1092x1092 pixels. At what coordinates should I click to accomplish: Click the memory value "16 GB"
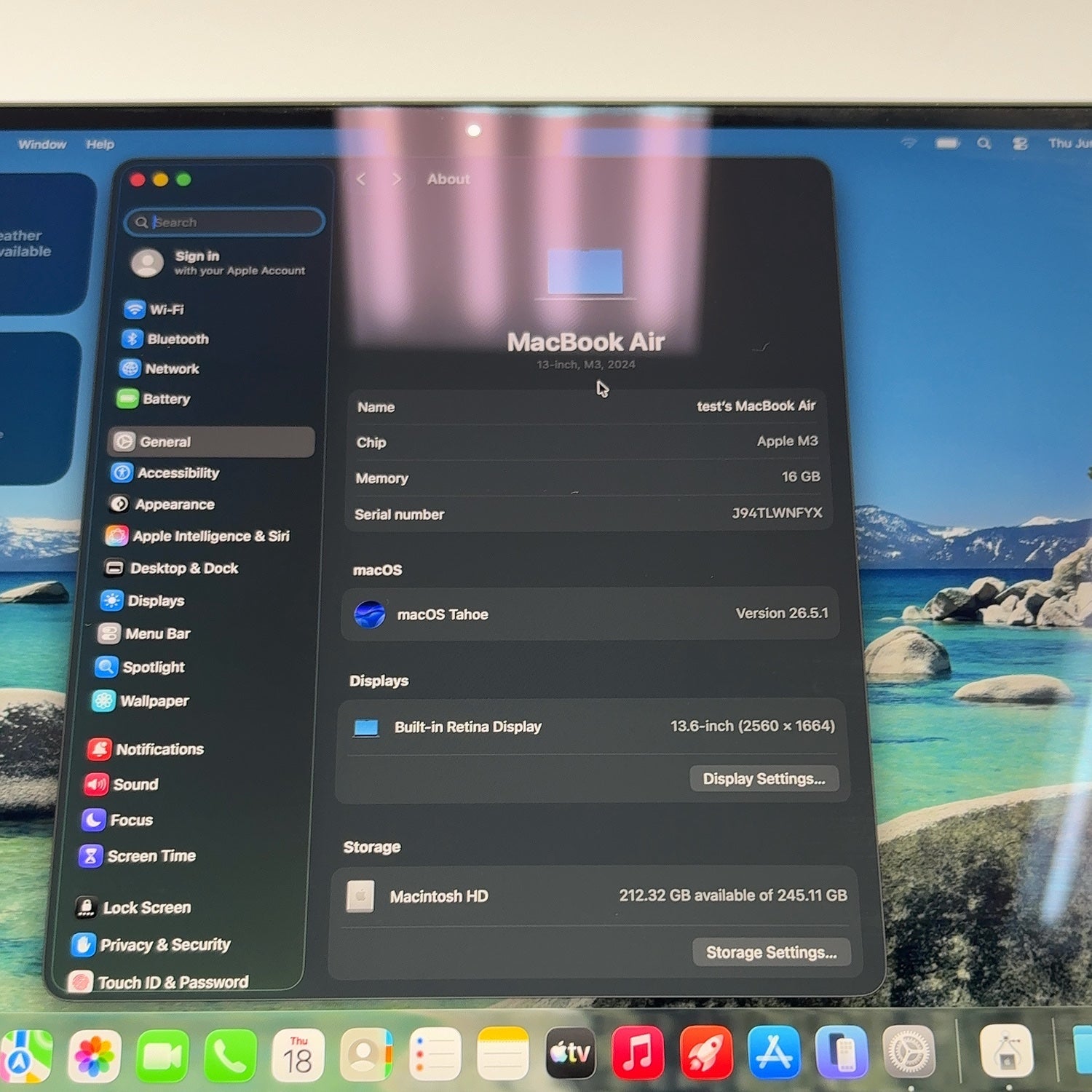pyautogui.click(x=801, y=477)
